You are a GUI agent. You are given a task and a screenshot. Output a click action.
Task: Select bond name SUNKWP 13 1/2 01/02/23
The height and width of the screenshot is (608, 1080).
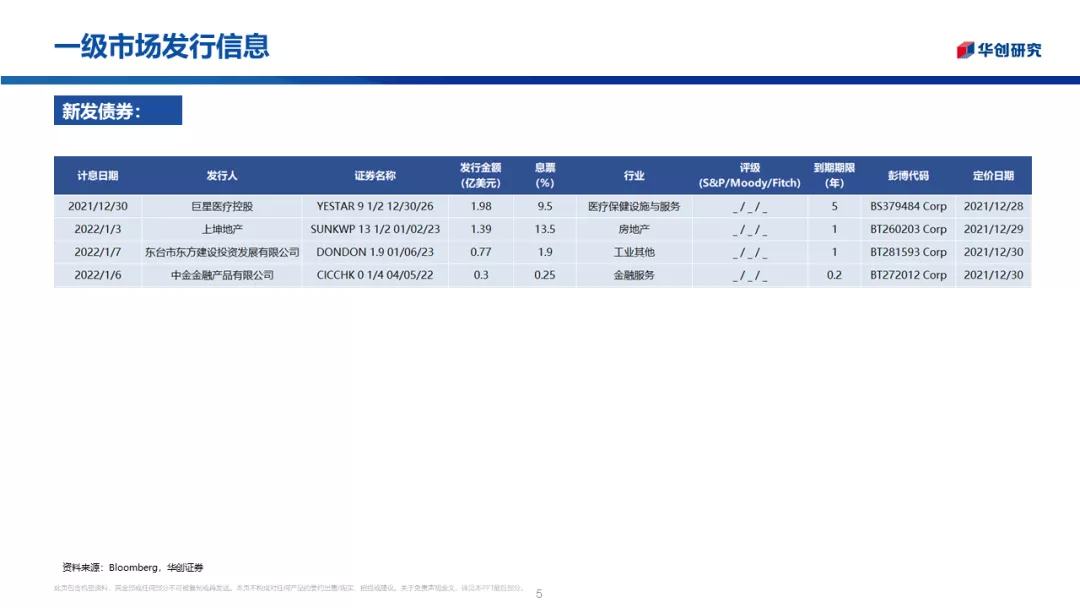(375, 229)
